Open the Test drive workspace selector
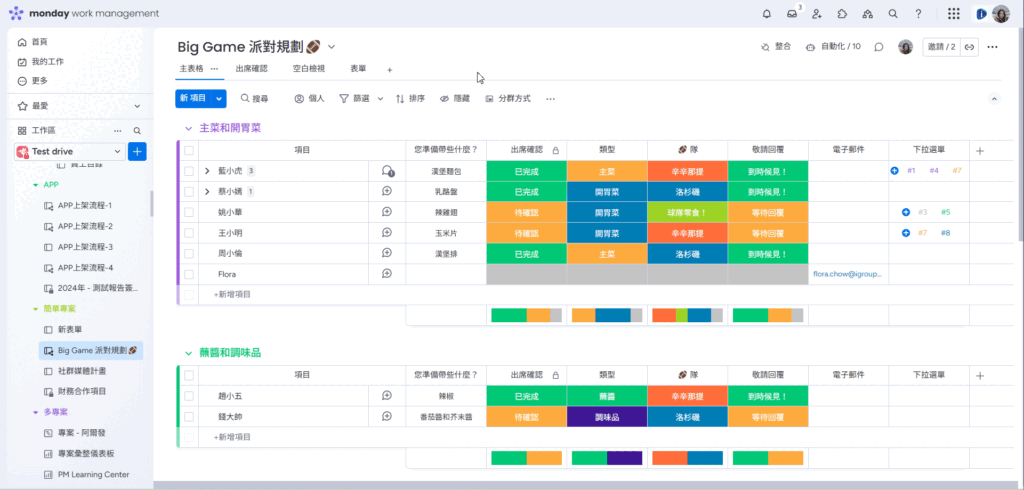1024x490 pixels. 69,152
